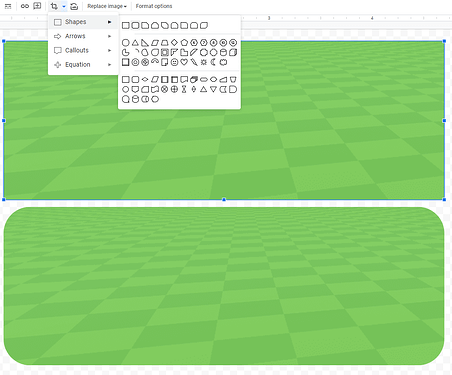Click the horizontal ruler at mark 3
This screenshot has height=375, width=452.
(269, 18)
